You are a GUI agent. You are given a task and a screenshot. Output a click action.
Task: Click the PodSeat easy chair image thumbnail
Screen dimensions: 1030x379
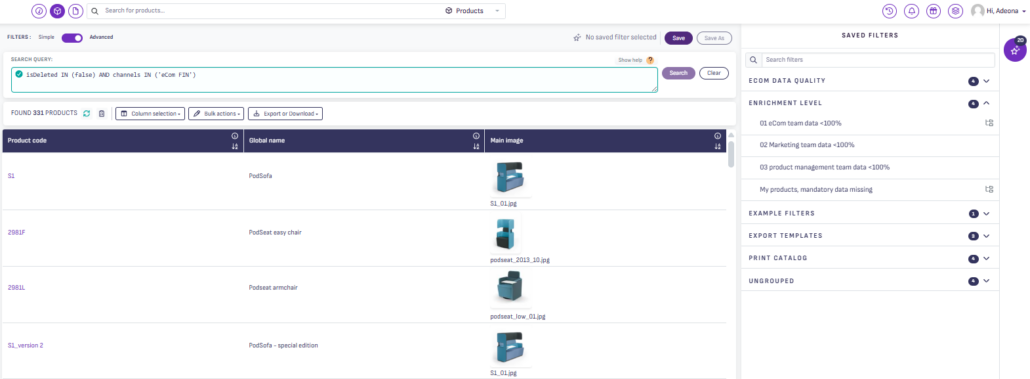[x=506, y=234]
